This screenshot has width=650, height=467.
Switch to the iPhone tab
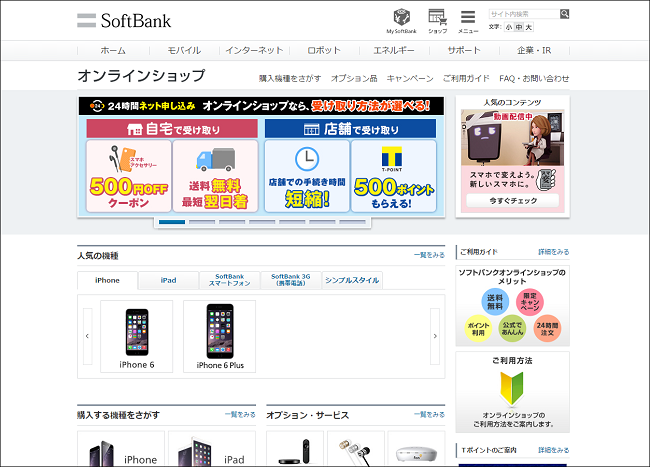click(x=107, y=281)
